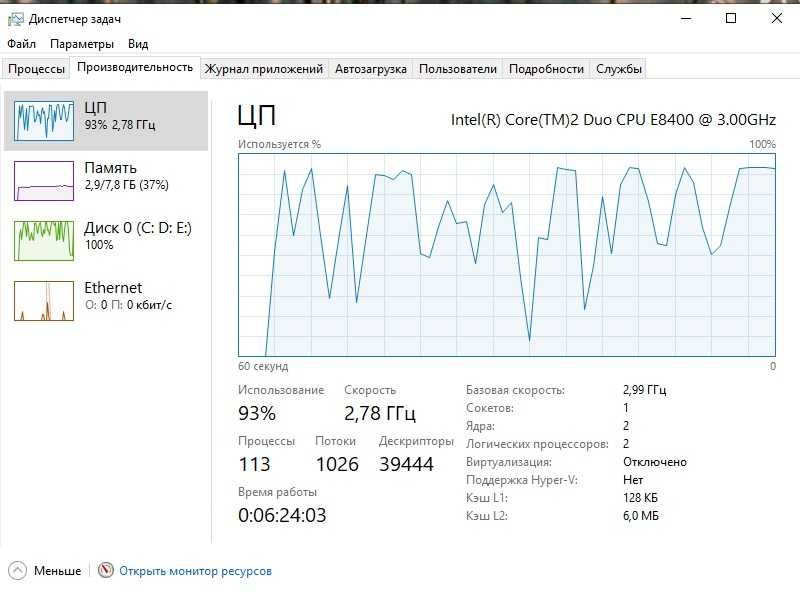Click the 2,78 ГГц Скорость value
The image size is (800, 592).
point(380,413)
